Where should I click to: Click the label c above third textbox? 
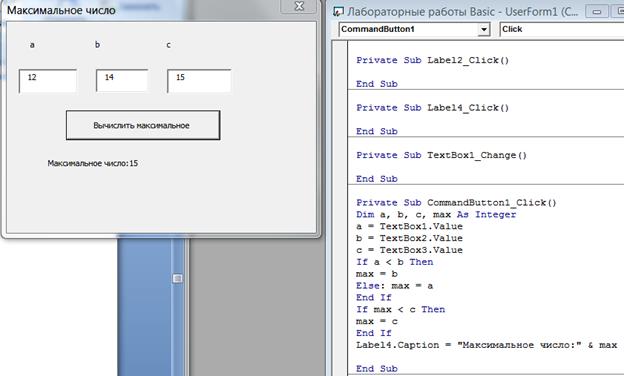tap(169, 45)
